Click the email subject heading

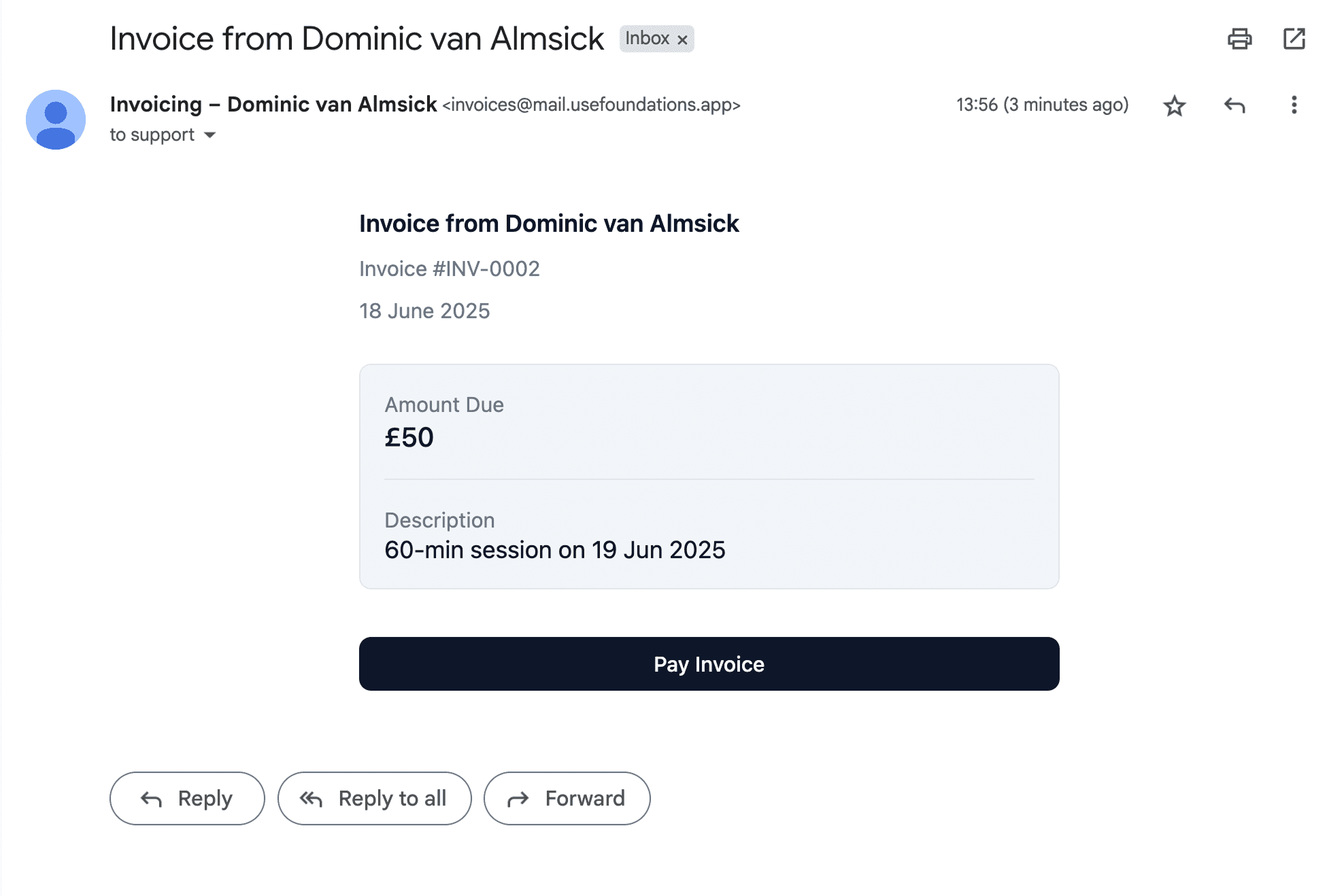tap(356, 39)
